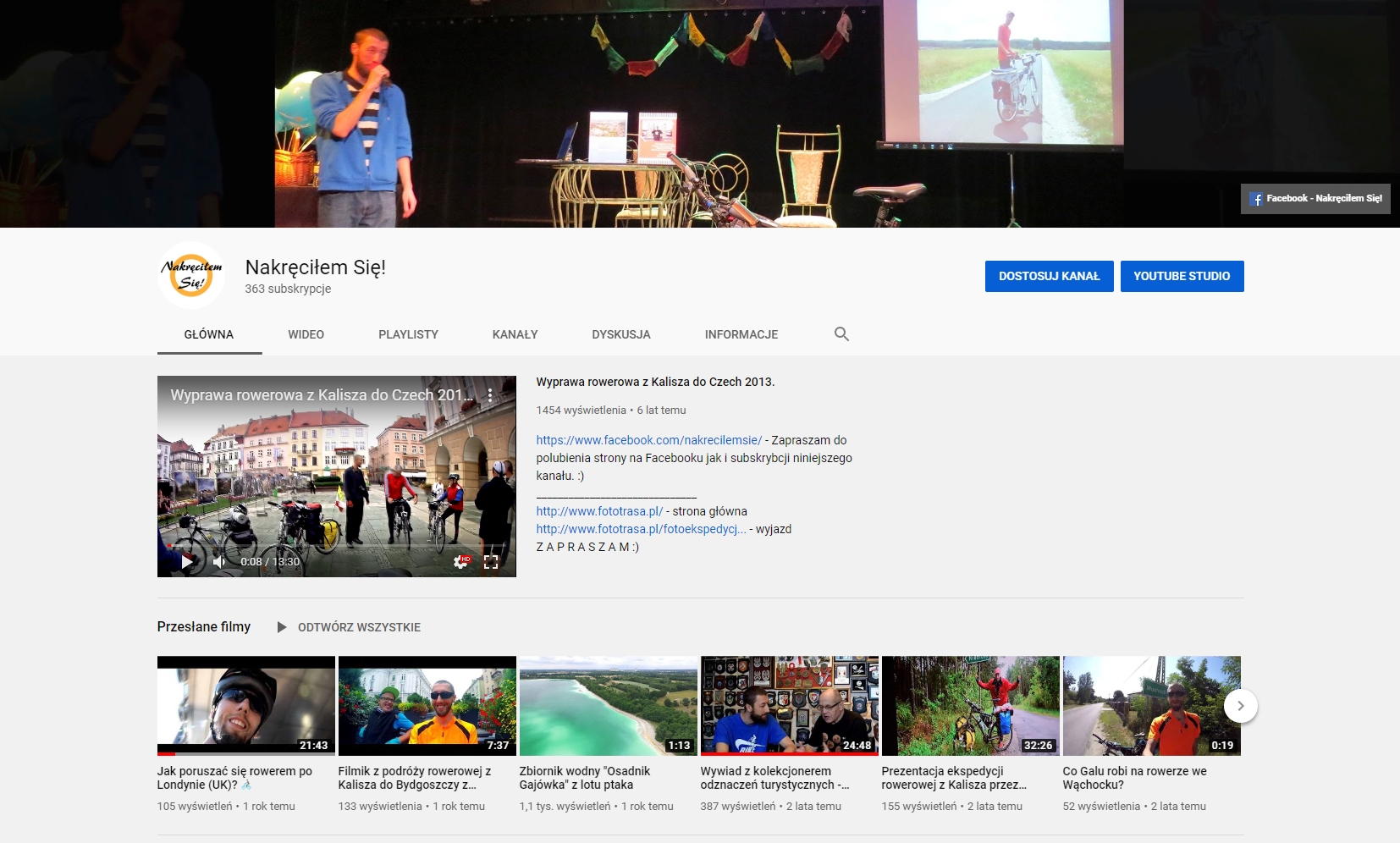Click the 1454 wyświetlenia view count

point(581,410)
